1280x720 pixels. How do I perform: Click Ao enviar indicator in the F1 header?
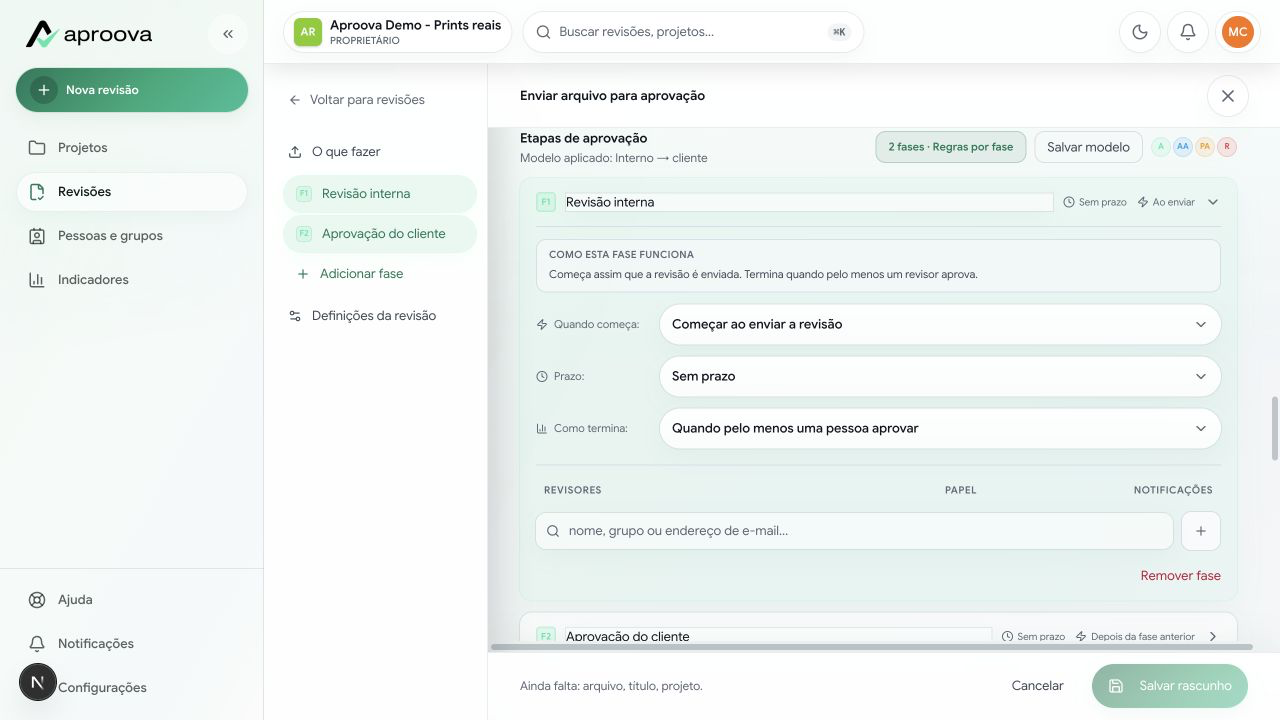(1166, 202)
